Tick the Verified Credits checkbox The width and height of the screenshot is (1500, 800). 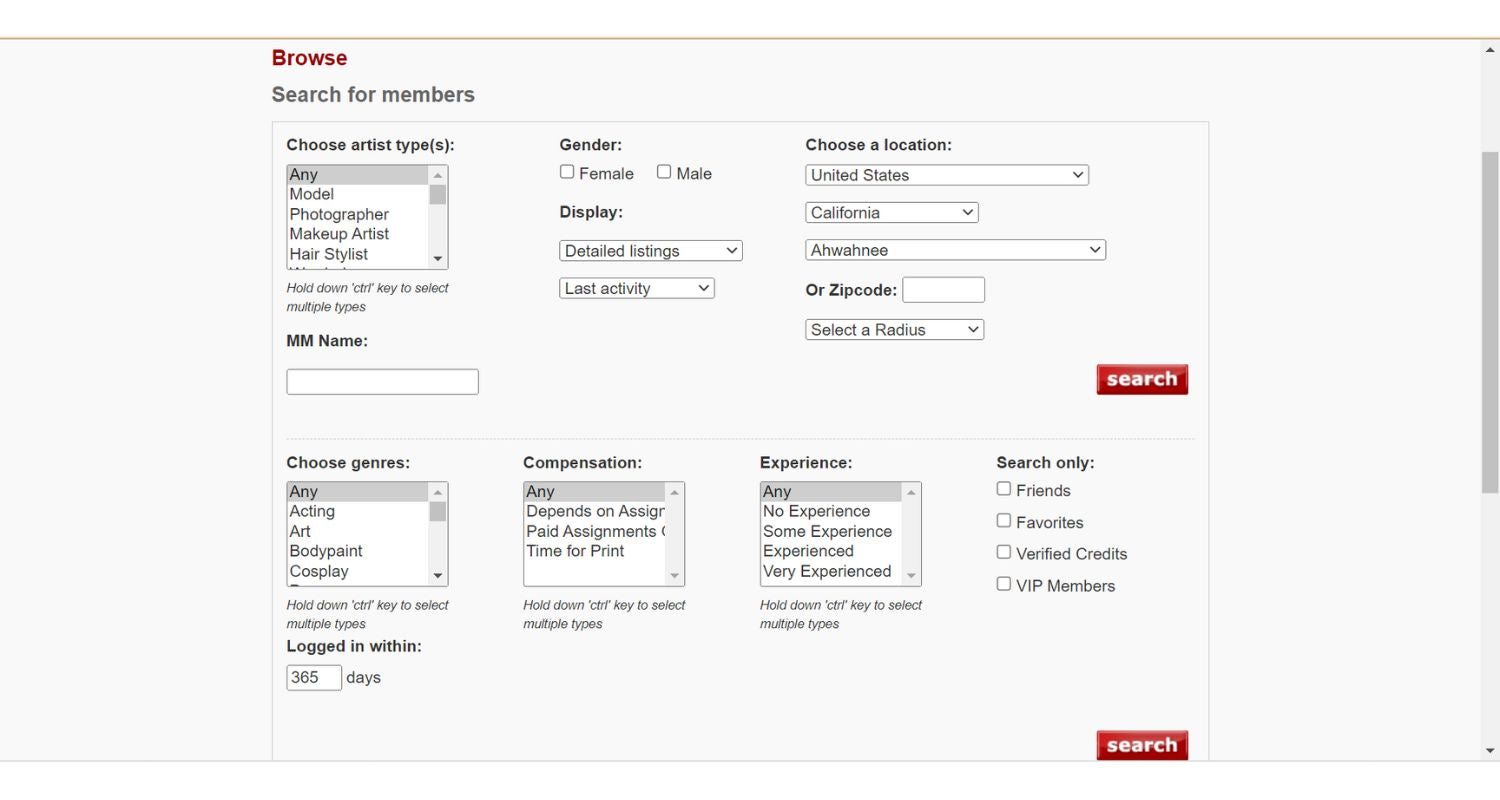click(1004, 552)
